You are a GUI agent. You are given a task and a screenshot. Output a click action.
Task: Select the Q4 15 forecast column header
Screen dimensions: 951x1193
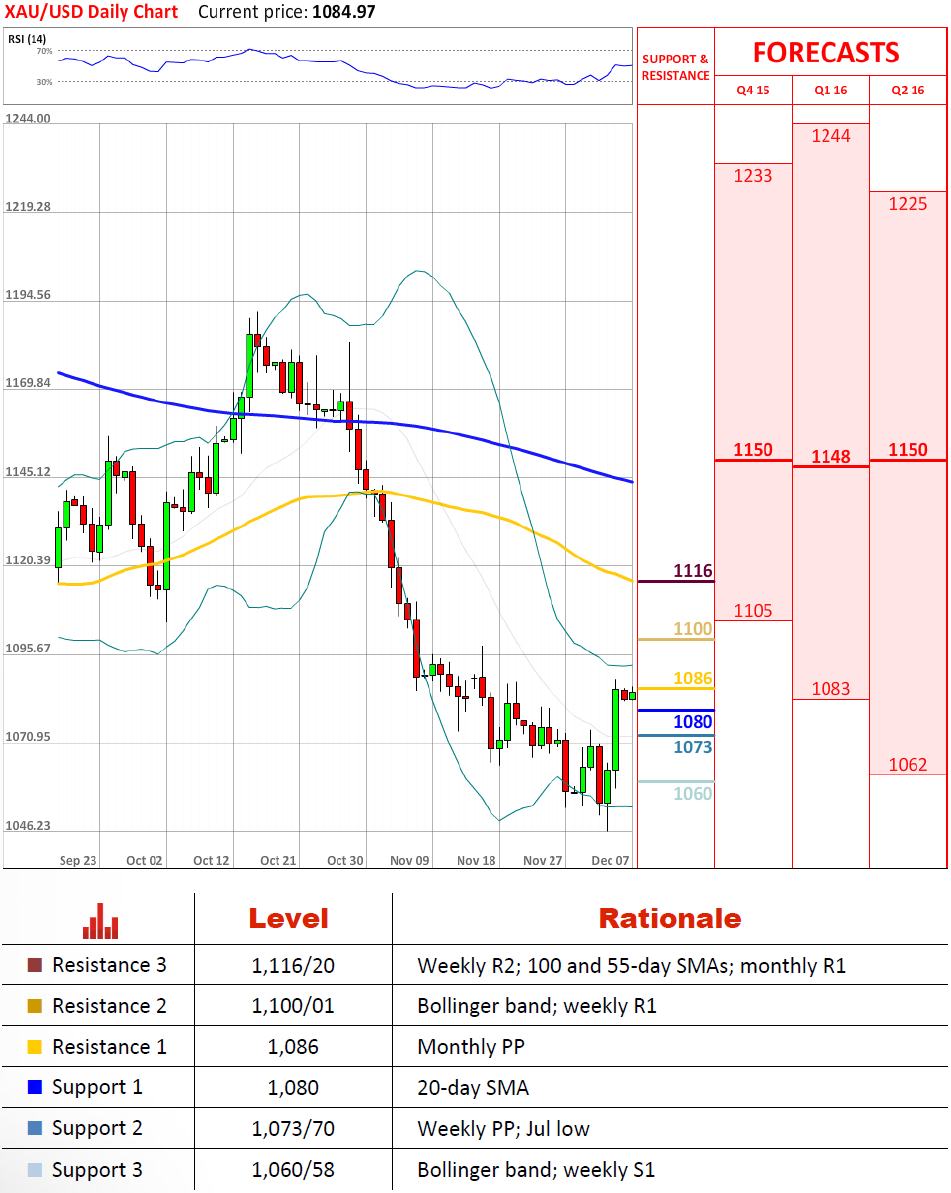point(752,90)
